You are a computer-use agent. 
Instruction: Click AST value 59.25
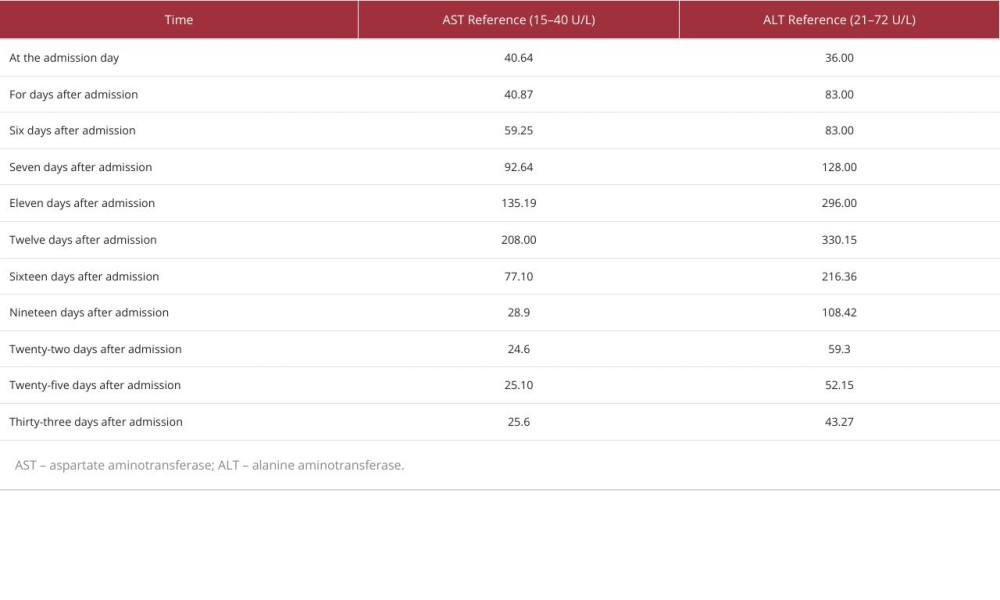pyautogui.click(x=518, y=131)
